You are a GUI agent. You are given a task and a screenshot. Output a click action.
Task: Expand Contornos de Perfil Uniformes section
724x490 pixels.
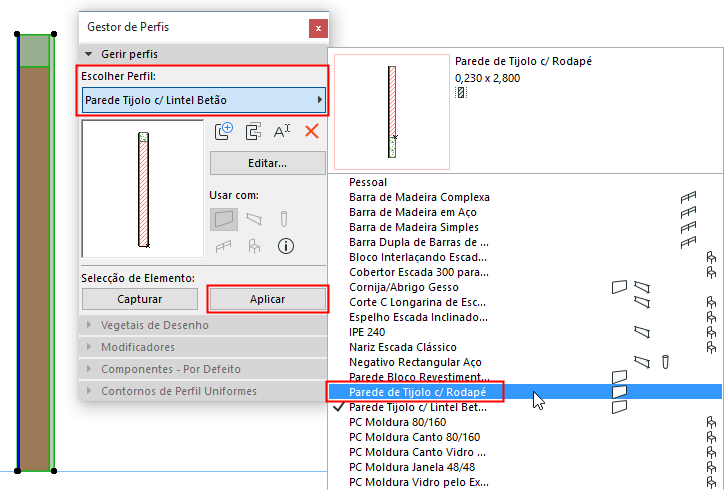click(203, 391)
